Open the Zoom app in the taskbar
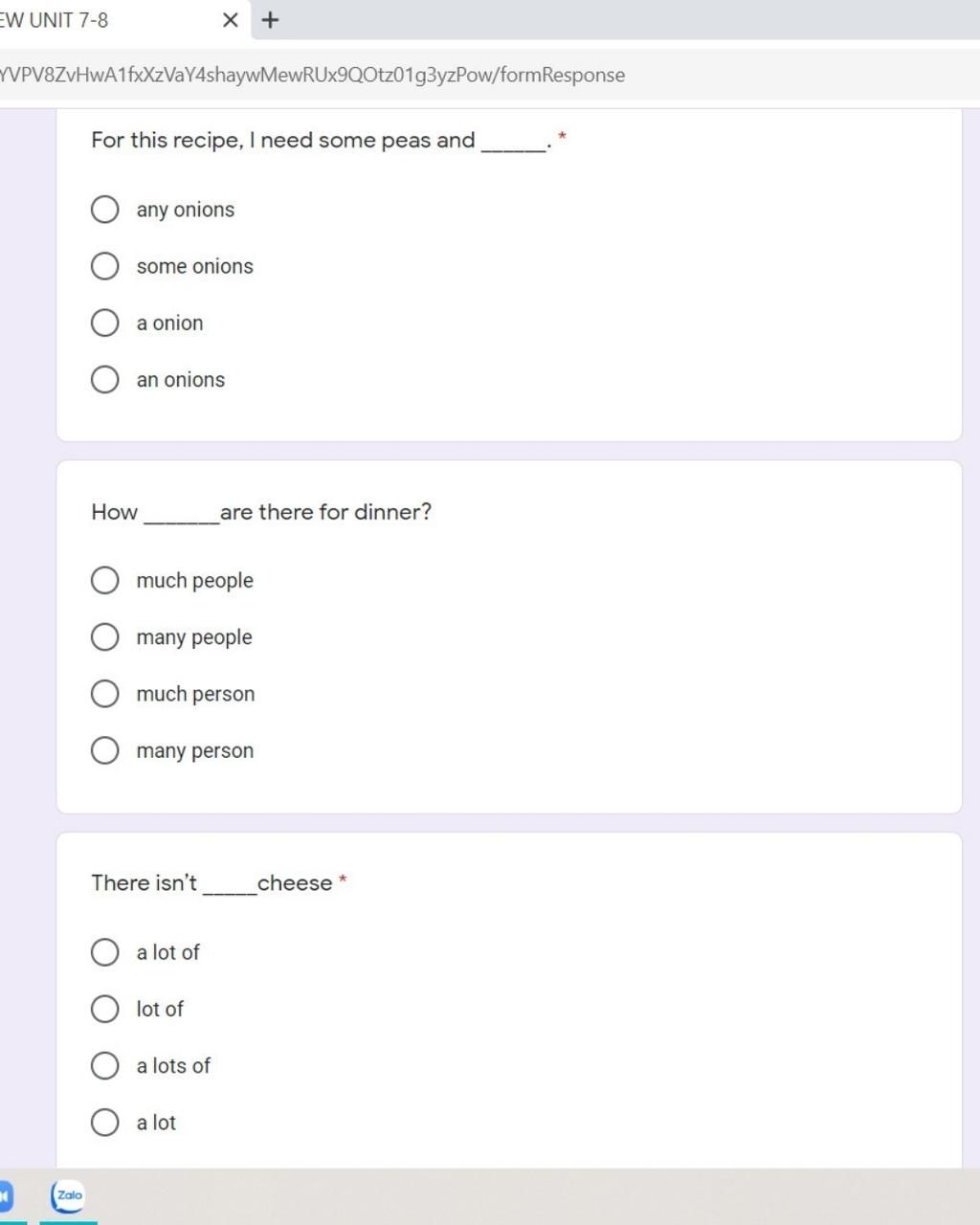The width and height of the screenshot is (980, 1225). 5,1195
